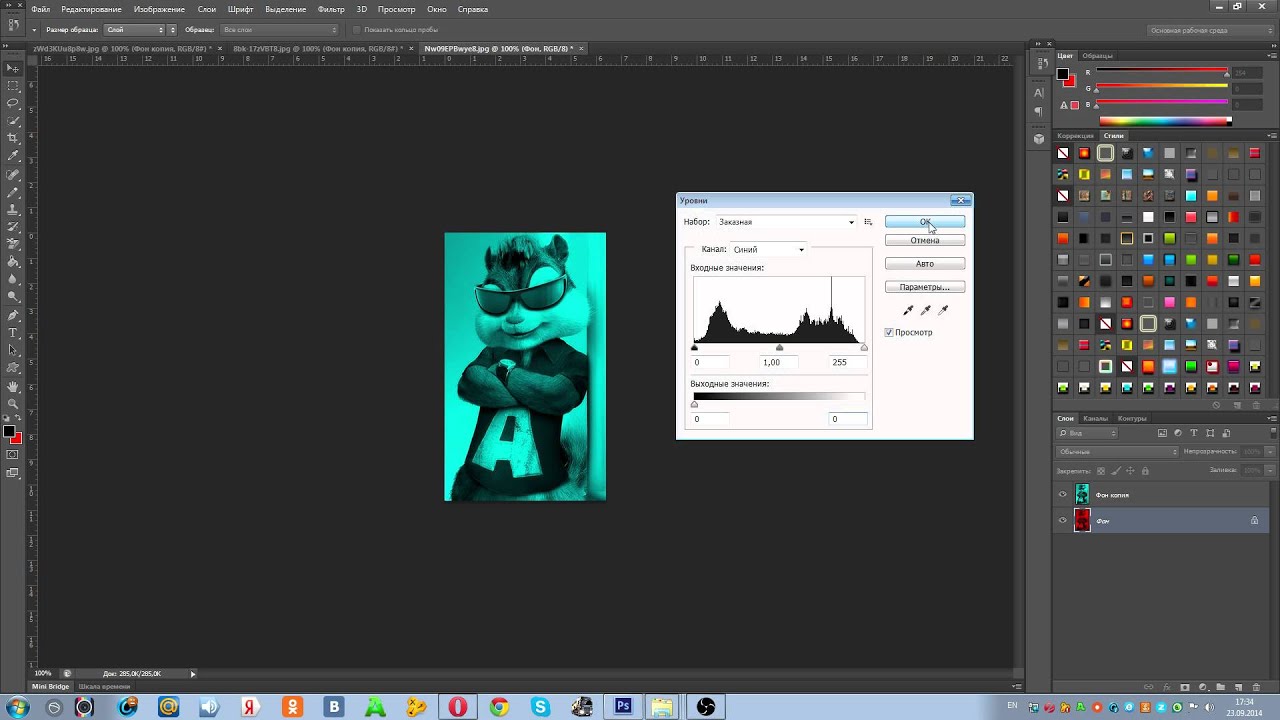The image size is (1280, 720).
Task: Switch to the Образцы tab
Action: [x=1097, y=56]
